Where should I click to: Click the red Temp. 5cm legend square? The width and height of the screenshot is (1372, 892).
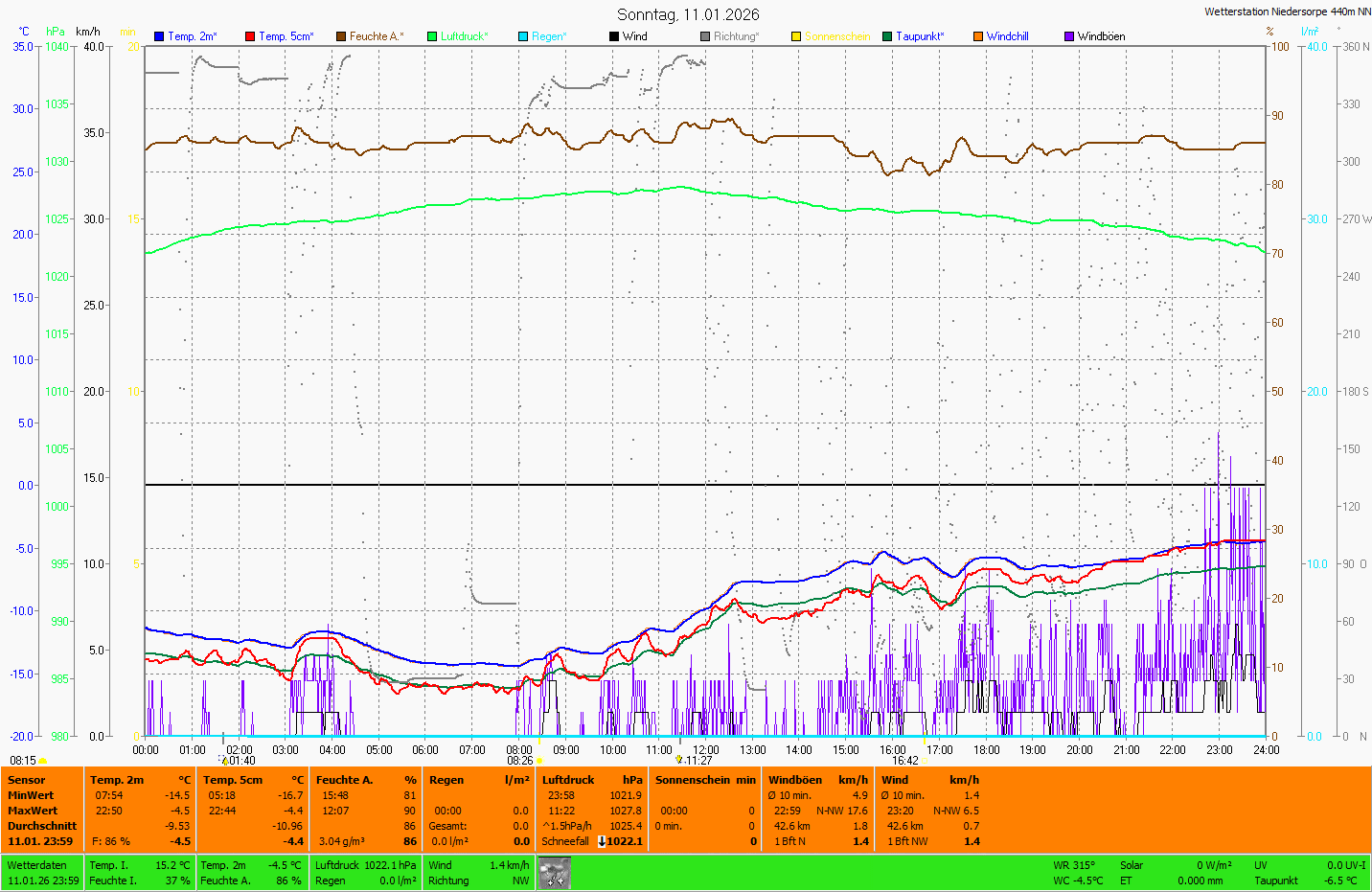pos(250,36)
